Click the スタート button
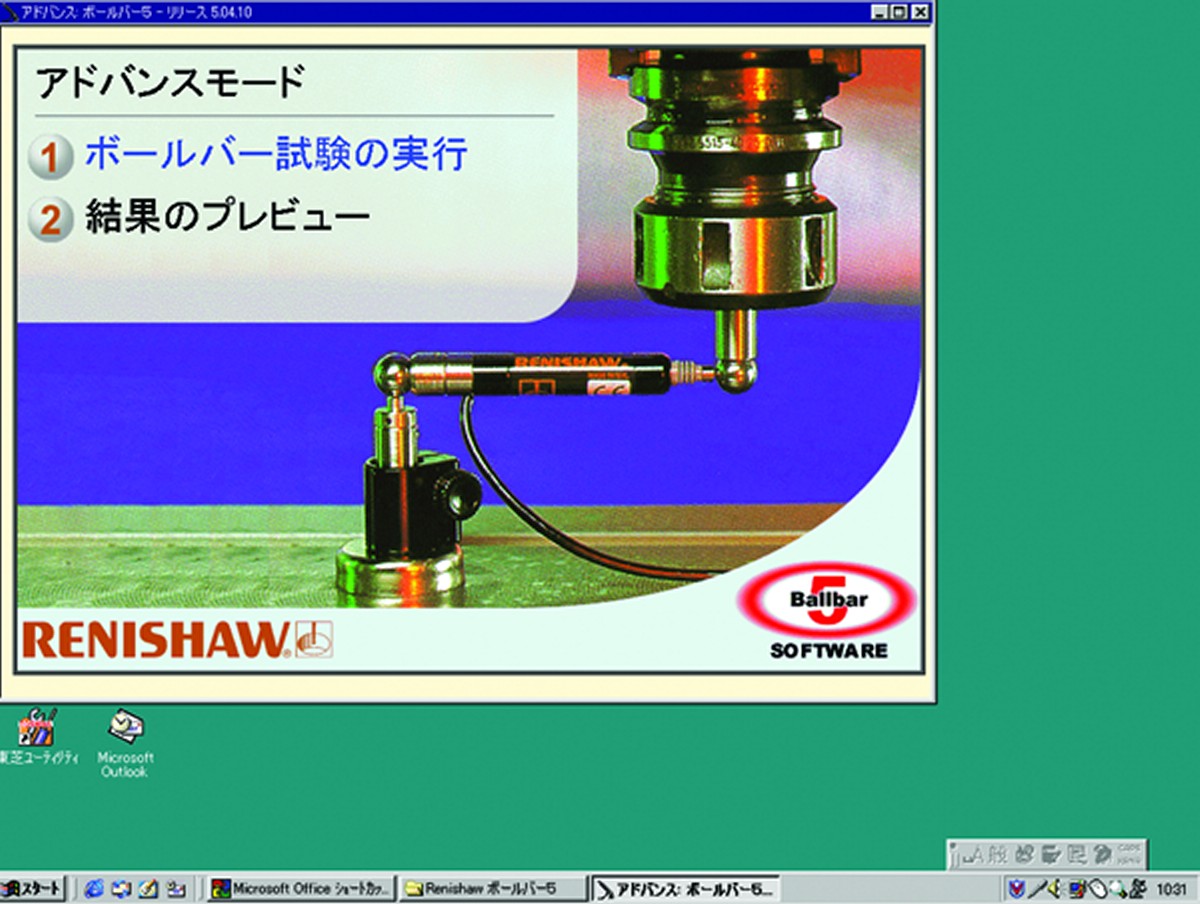Image resolution: width=1200 pixels, height=904 pixels. click(x=34, y=888)
